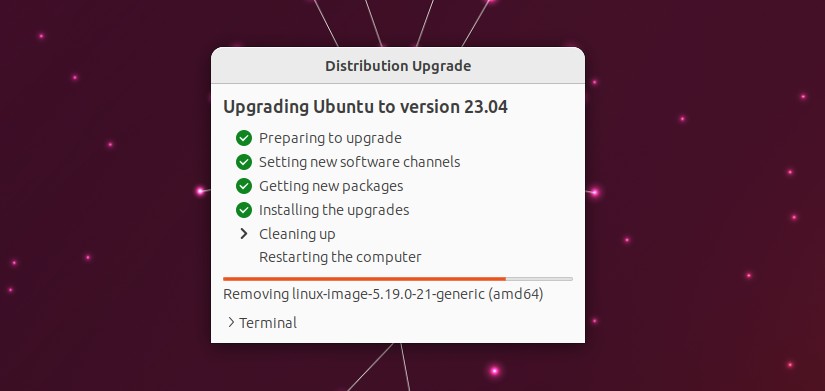Expand the Terminal section chevron
Image resolution: width=825 pixels, height=391 pixels.
tap(230, 322)
